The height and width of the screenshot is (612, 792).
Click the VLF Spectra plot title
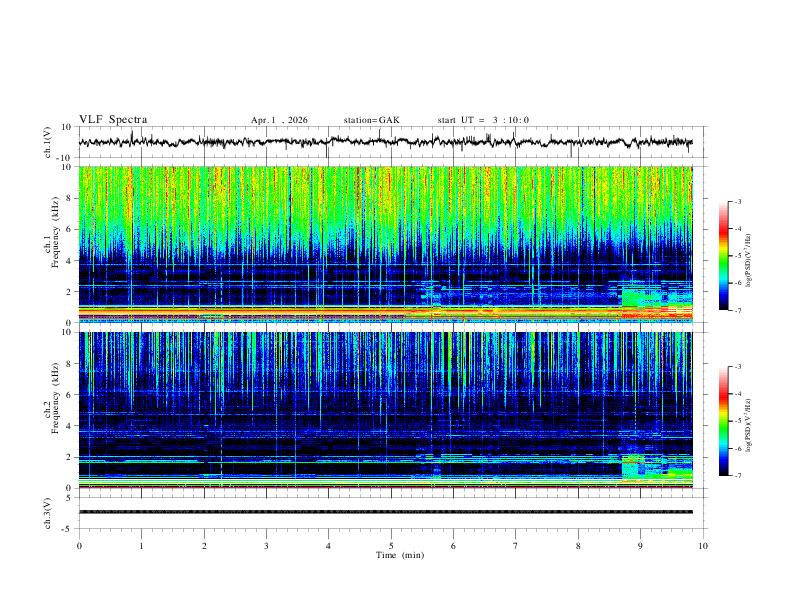(x=113, y=120)
